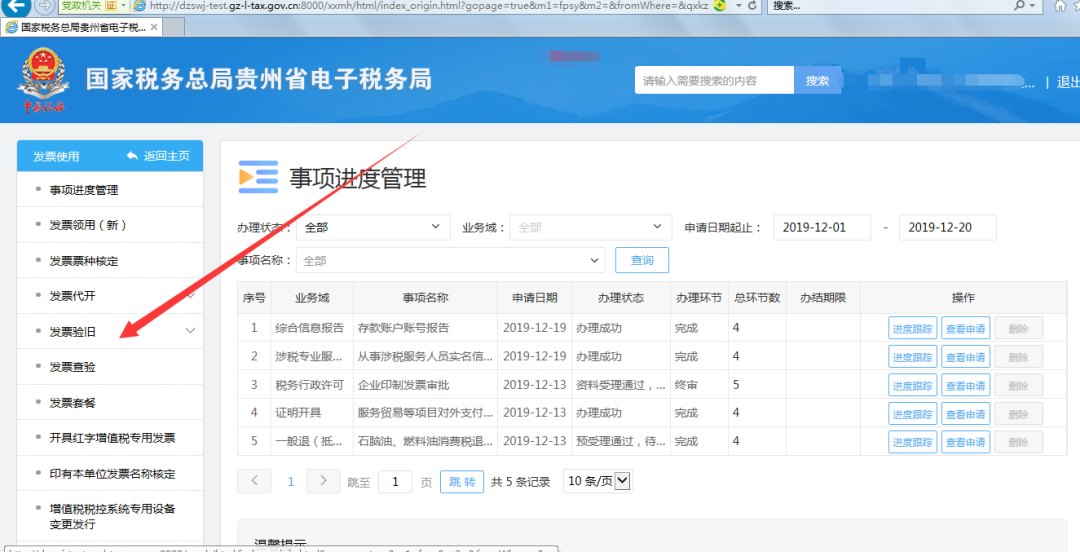Screen dimensions: 1080x552
Task: Click 退出 link in header
Action: click(1068, 81)
